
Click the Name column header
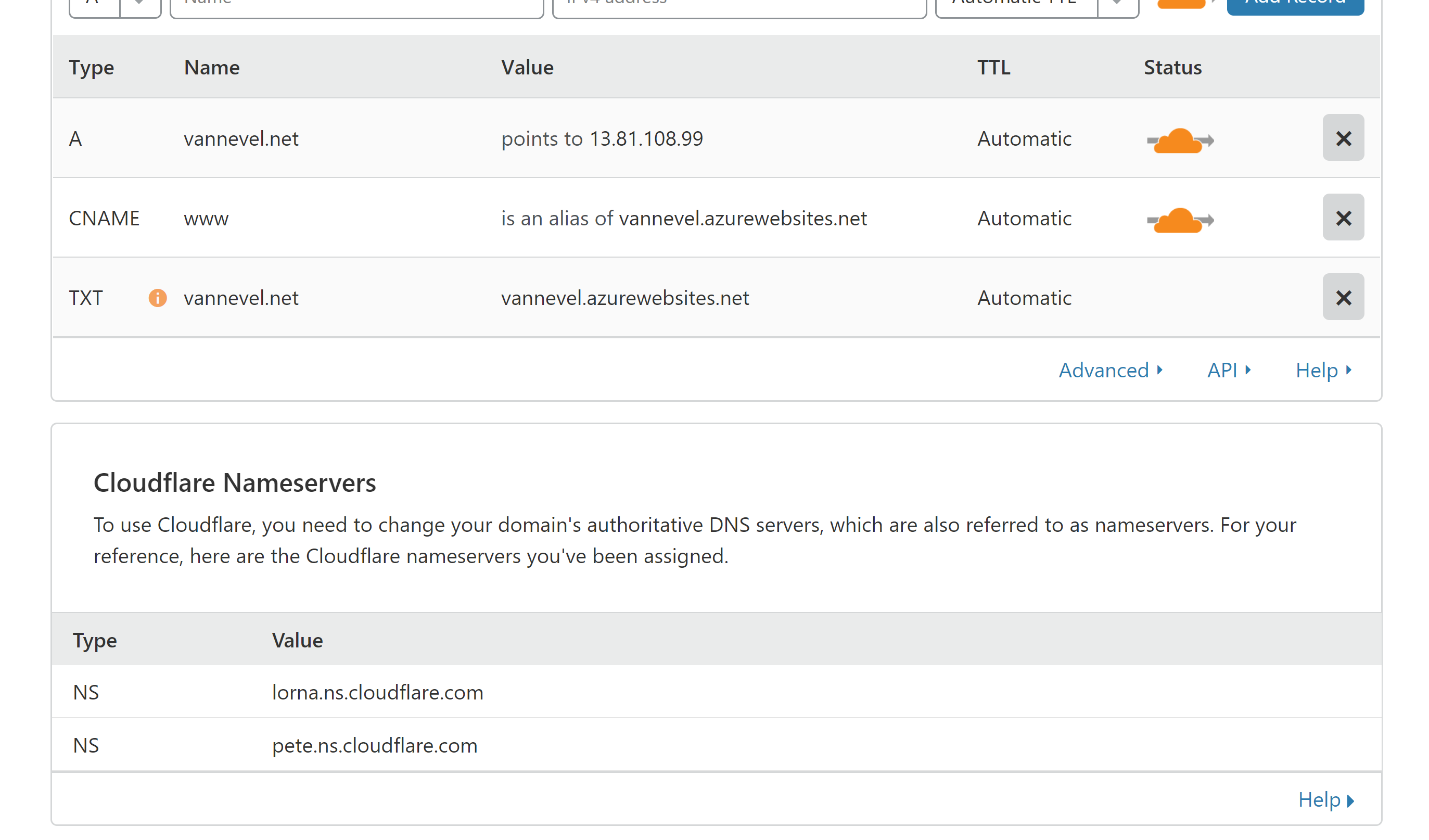[x=211, y=68]
